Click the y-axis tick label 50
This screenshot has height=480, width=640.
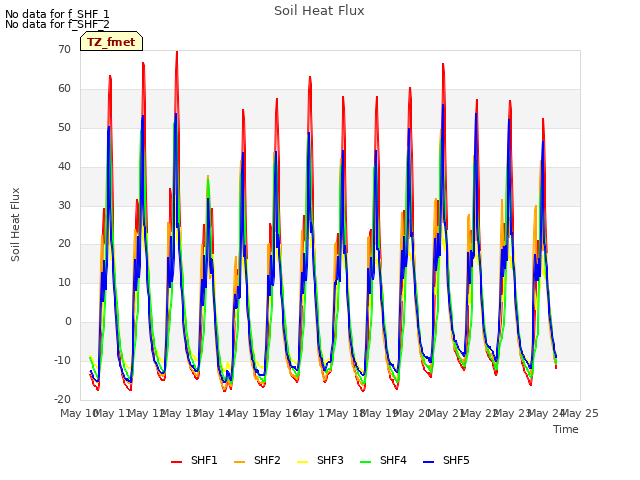64,127
